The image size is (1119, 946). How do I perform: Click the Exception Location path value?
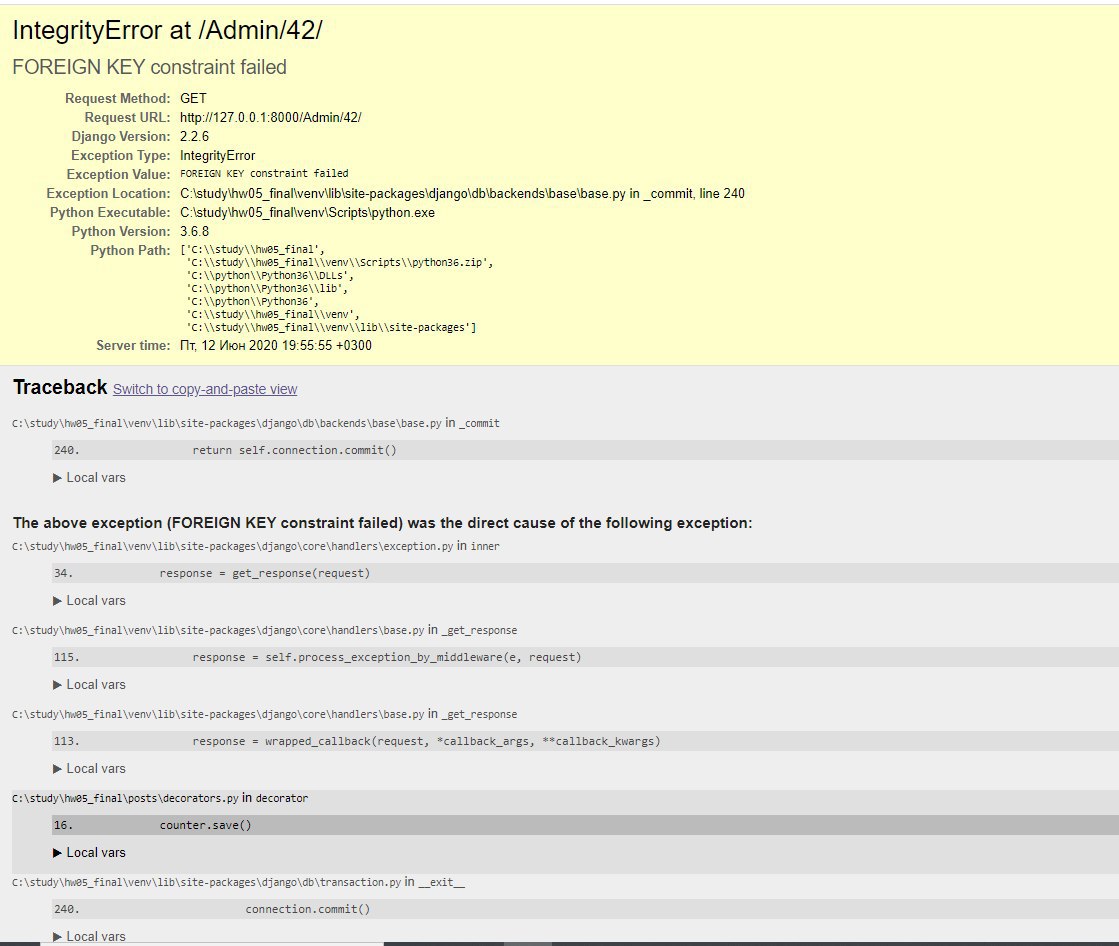tap(462, 193)
